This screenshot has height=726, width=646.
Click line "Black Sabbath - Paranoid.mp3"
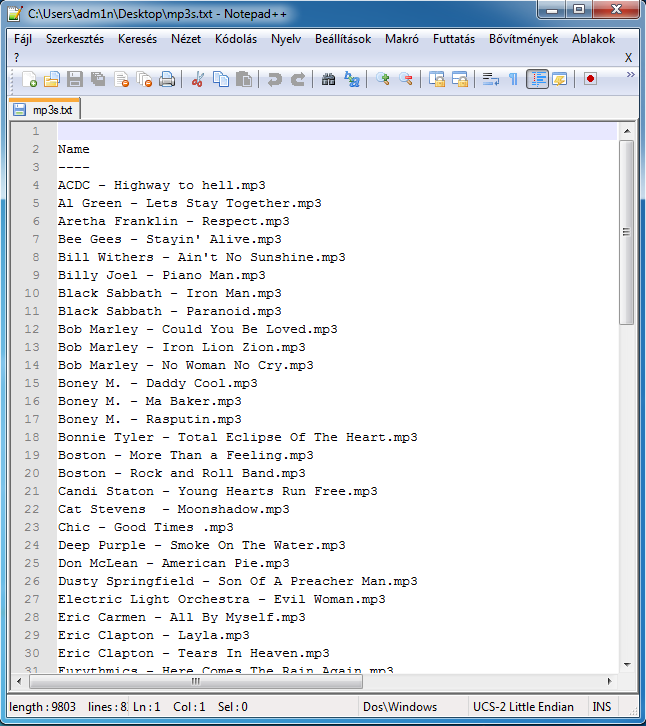point(169,311)
